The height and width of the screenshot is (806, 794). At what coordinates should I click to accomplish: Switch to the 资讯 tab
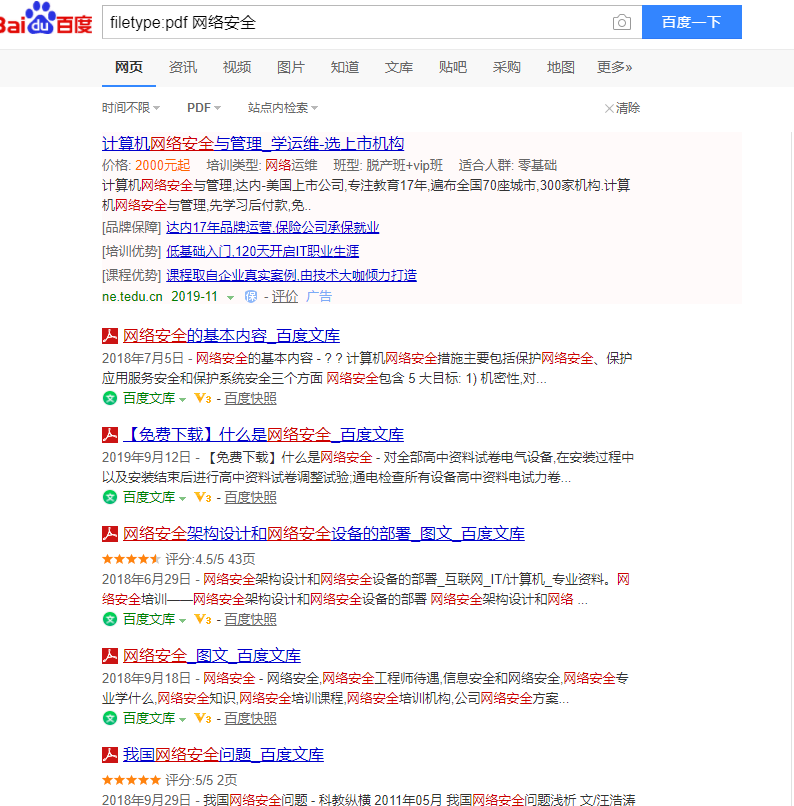pyautogui.click(x=183, y=67)
